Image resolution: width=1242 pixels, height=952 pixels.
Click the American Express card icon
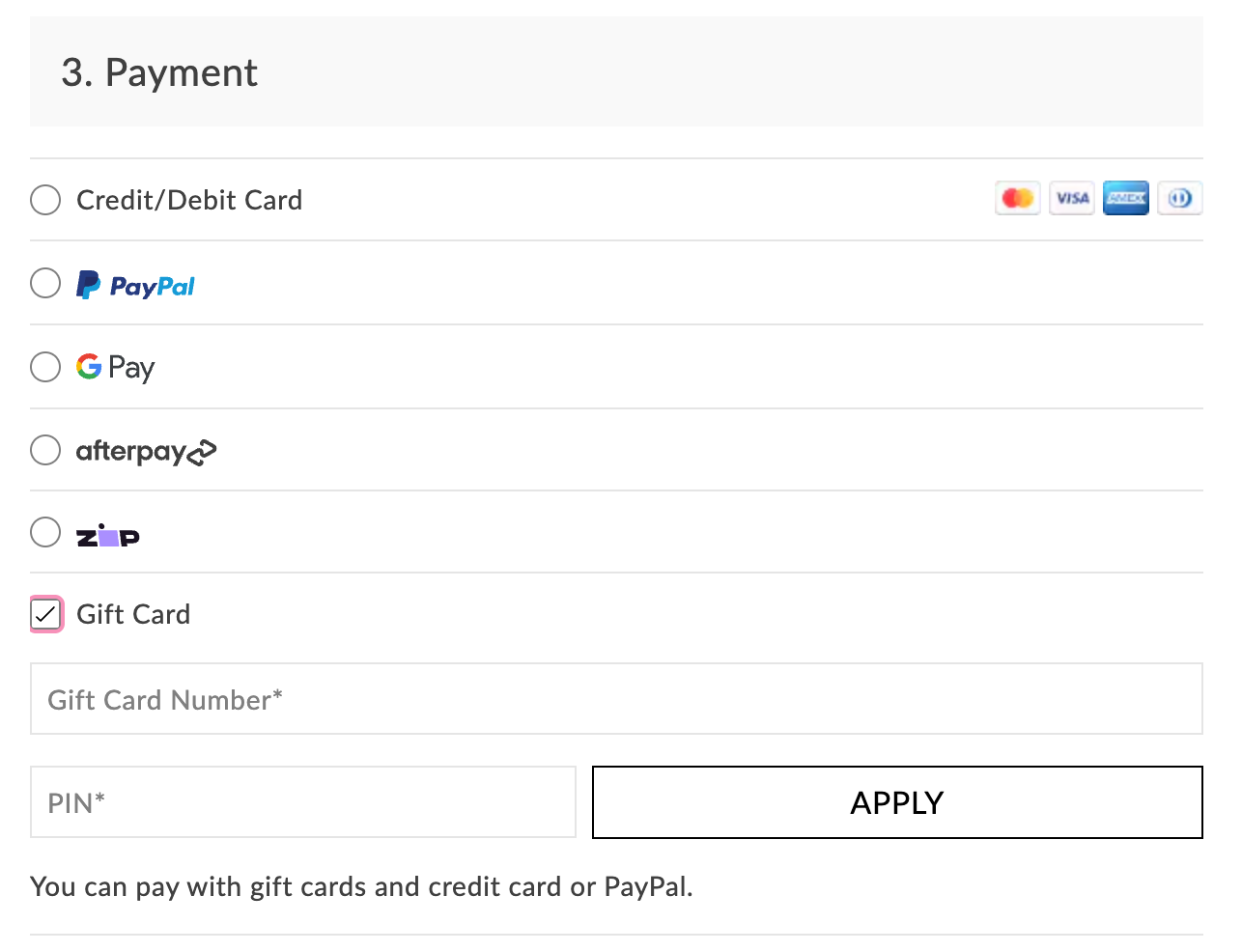1126,198
